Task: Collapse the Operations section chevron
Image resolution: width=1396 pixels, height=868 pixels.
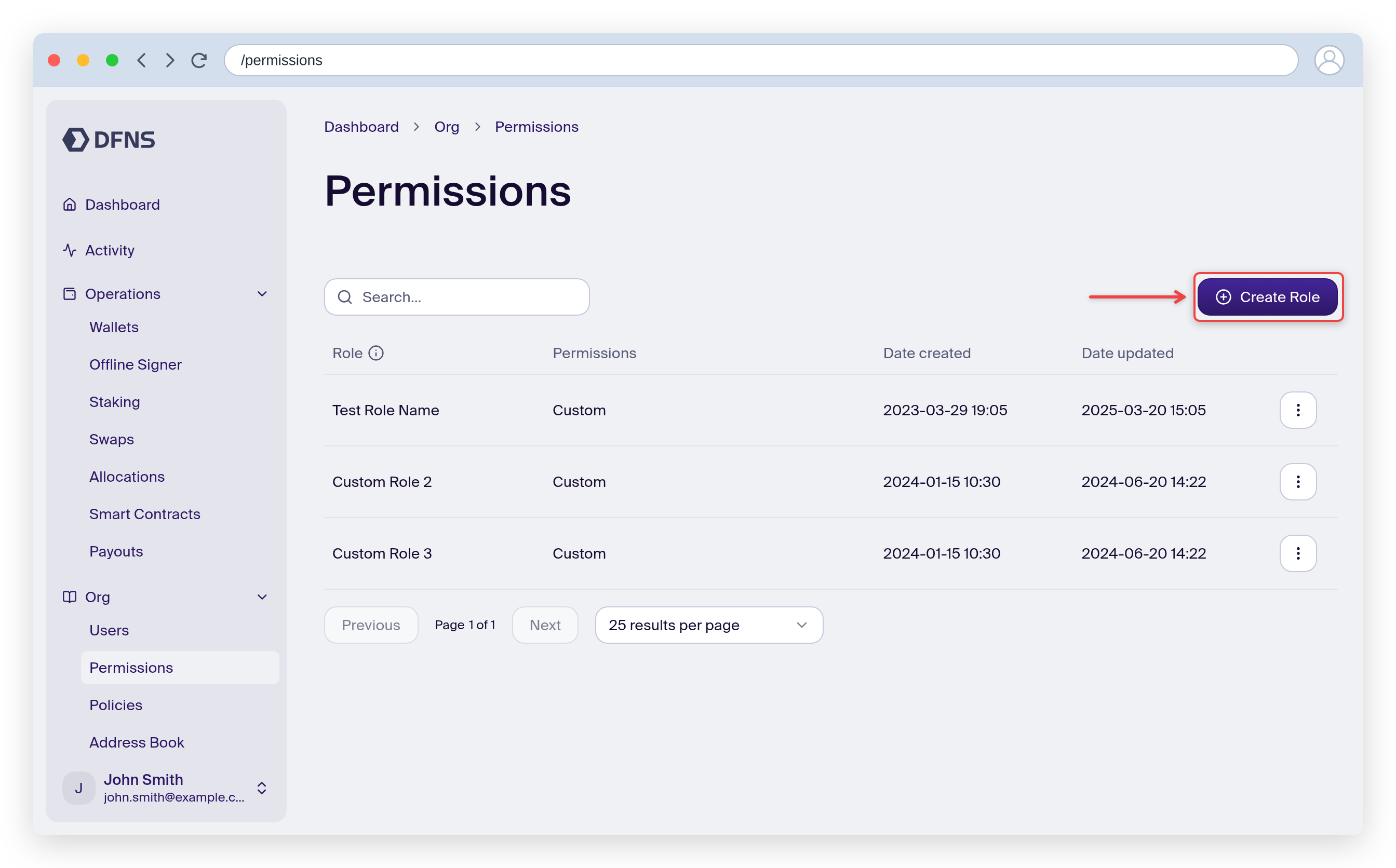Action: (262, 294)
